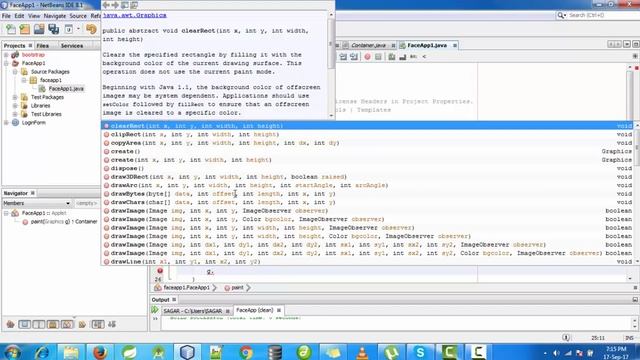This screenshot has height=360, width=640.
Task: Open source from Javadoc popup icon
Action: pyautogui.click(x=134, y=5)
